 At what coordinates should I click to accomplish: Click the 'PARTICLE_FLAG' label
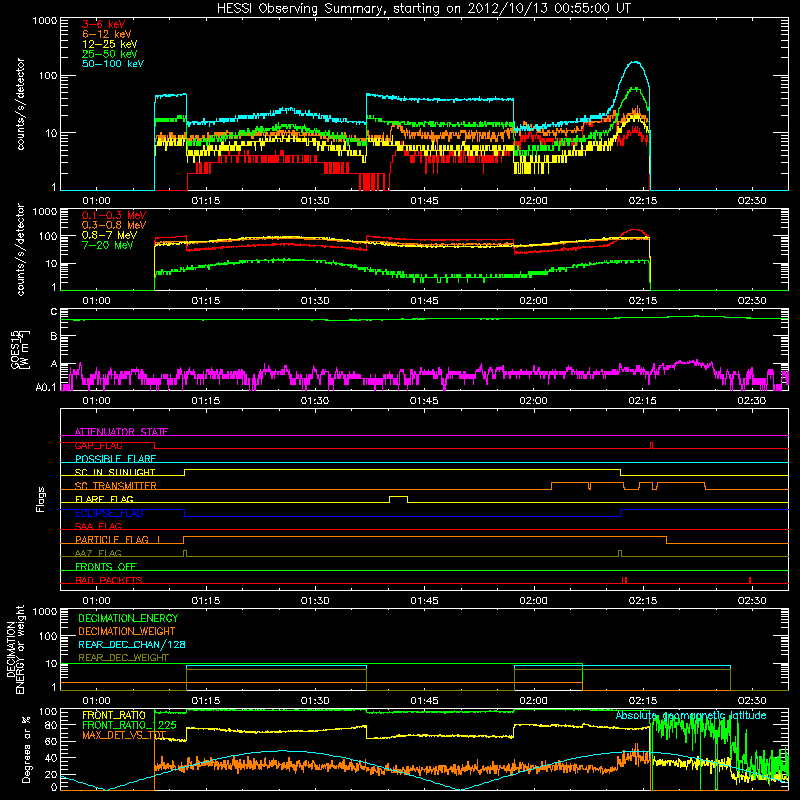(x=112, y=540)
